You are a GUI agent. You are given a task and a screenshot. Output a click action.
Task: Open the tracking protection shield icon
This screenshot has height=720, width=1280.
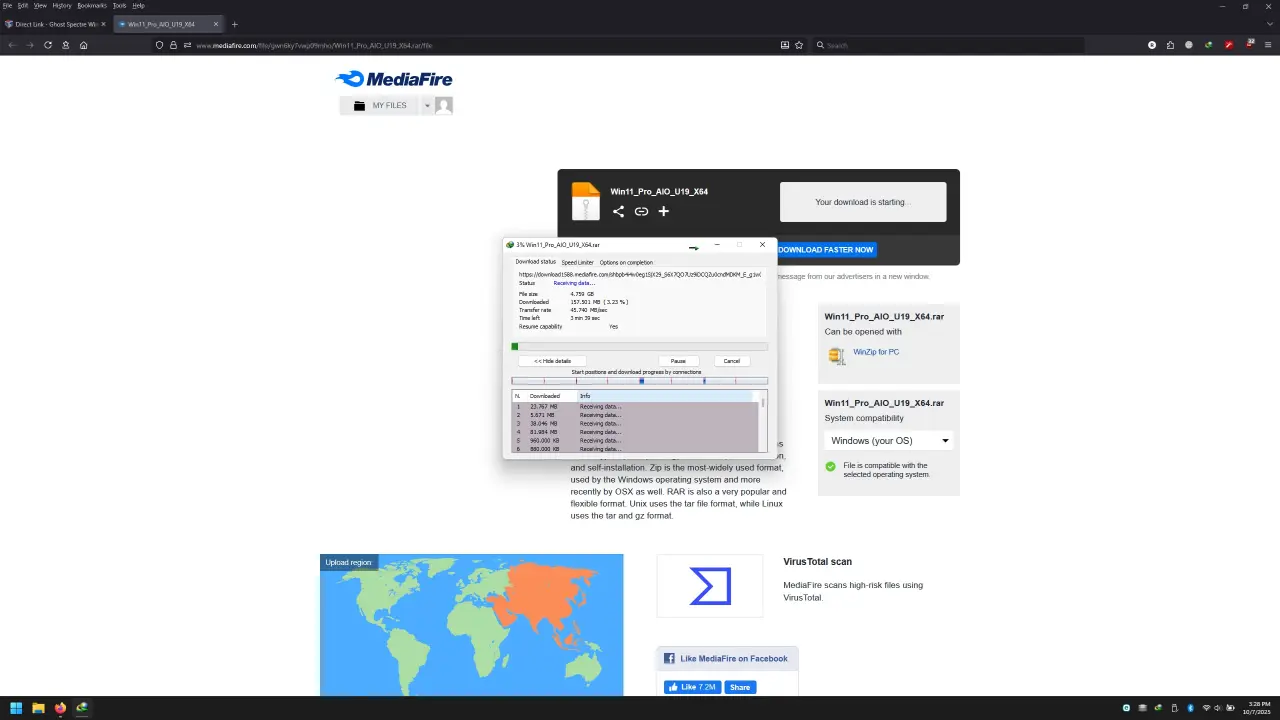coord(159,45)
